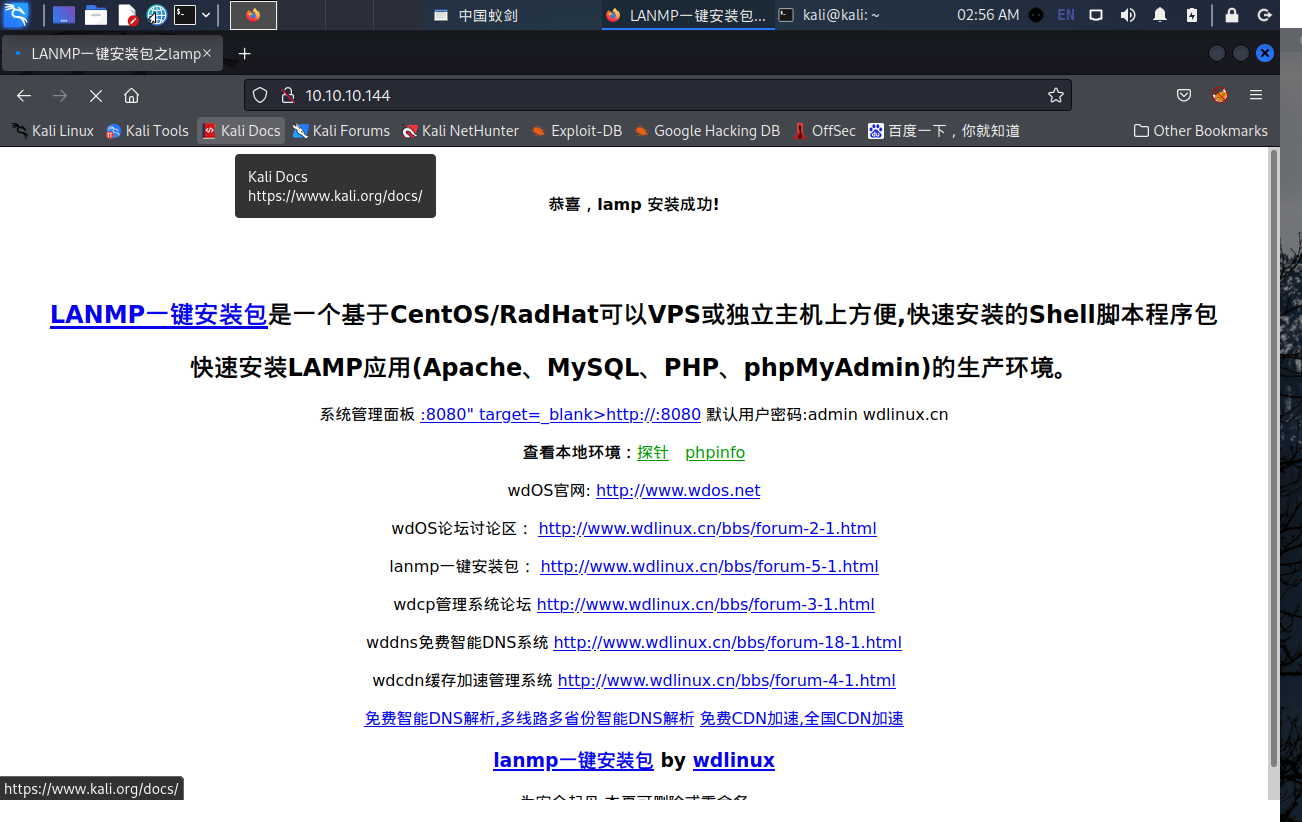The width and height of the screenshot is (1302, 822).
Task: Go to the Firefox home page
Action: pyautogui.click(x=131, y=95)
